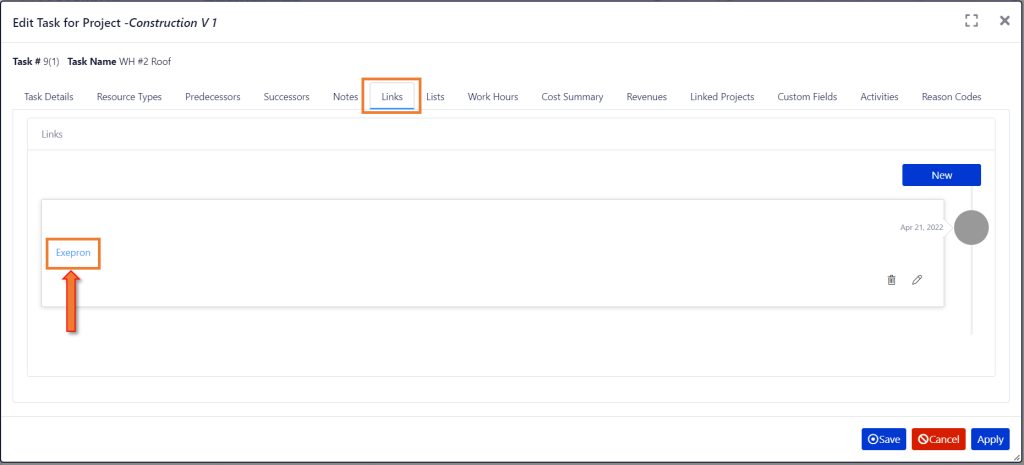Screen dimensions: 1024x465
Task: Click the gray timeline circle marker
Action: click(x=971, y=228)
